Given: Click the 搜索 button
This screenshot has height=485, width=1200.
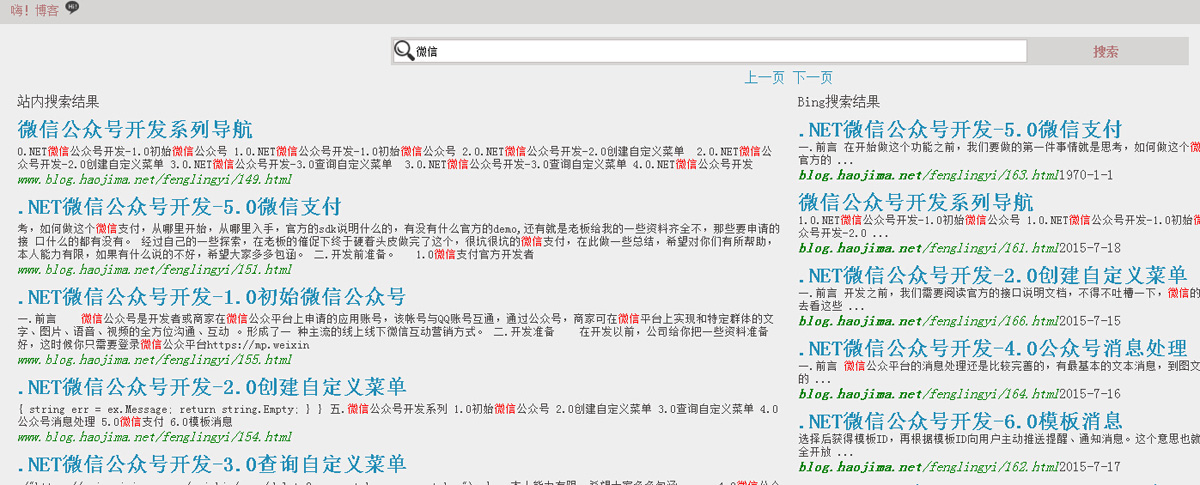Looking at the screenshot, I should pos(1106,52).
